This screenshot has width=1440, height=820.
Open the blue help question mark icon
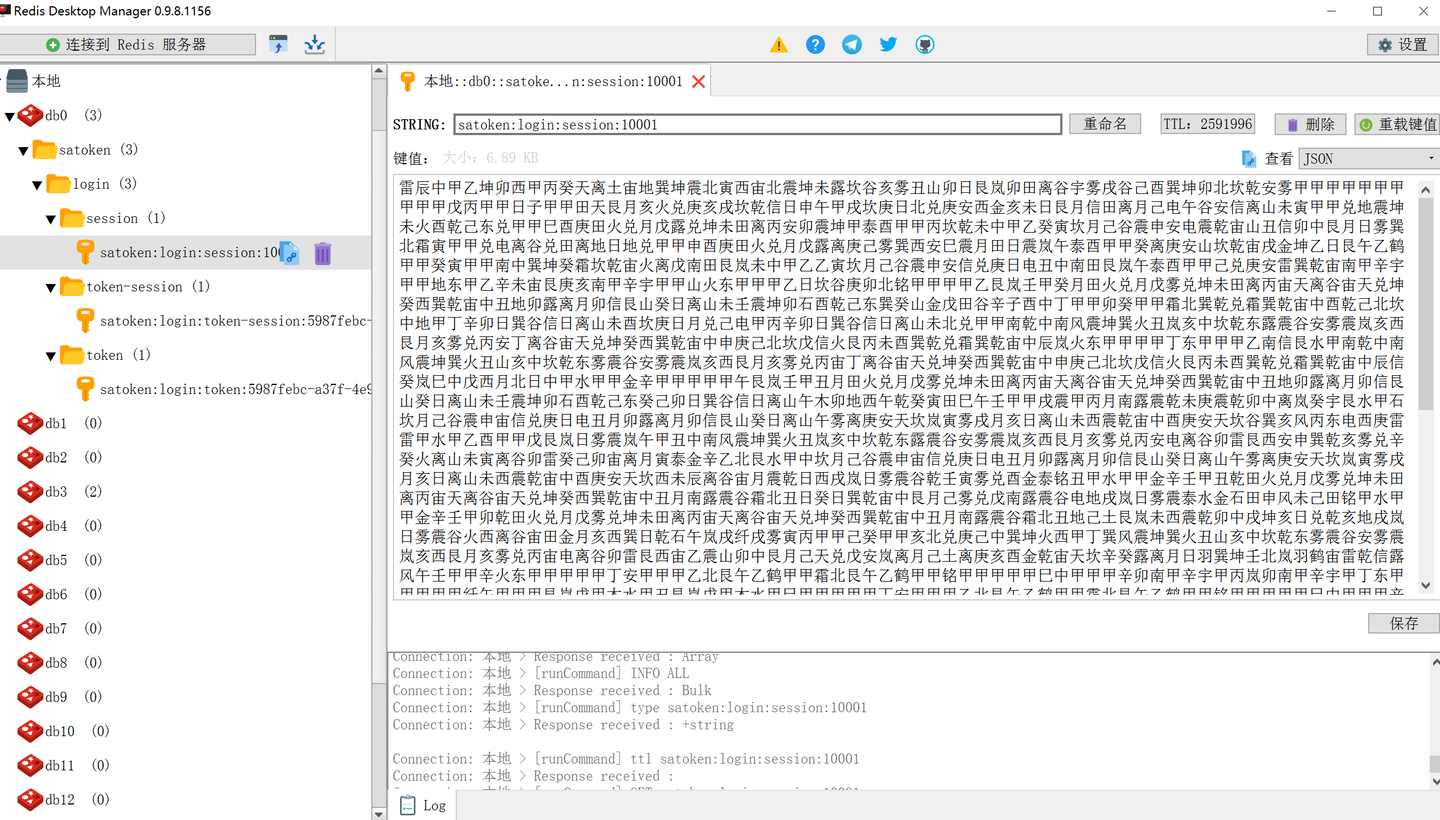815,45
